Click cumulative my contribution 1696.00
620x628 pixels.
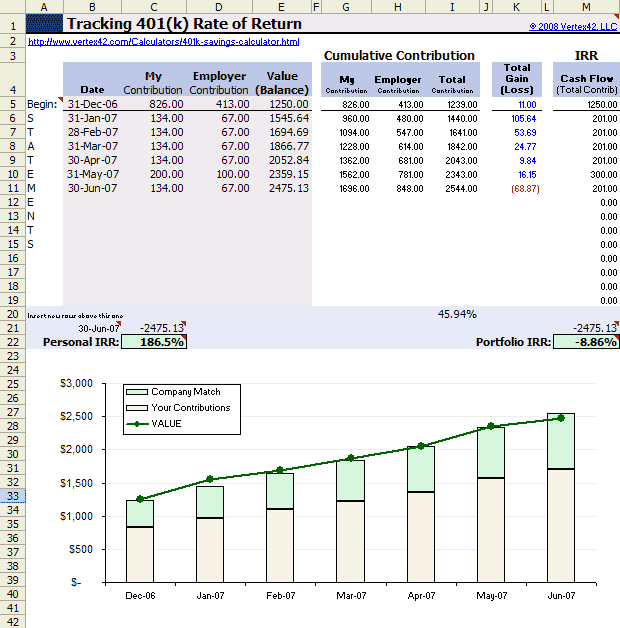pyautogui.click(x=346, y=189)
